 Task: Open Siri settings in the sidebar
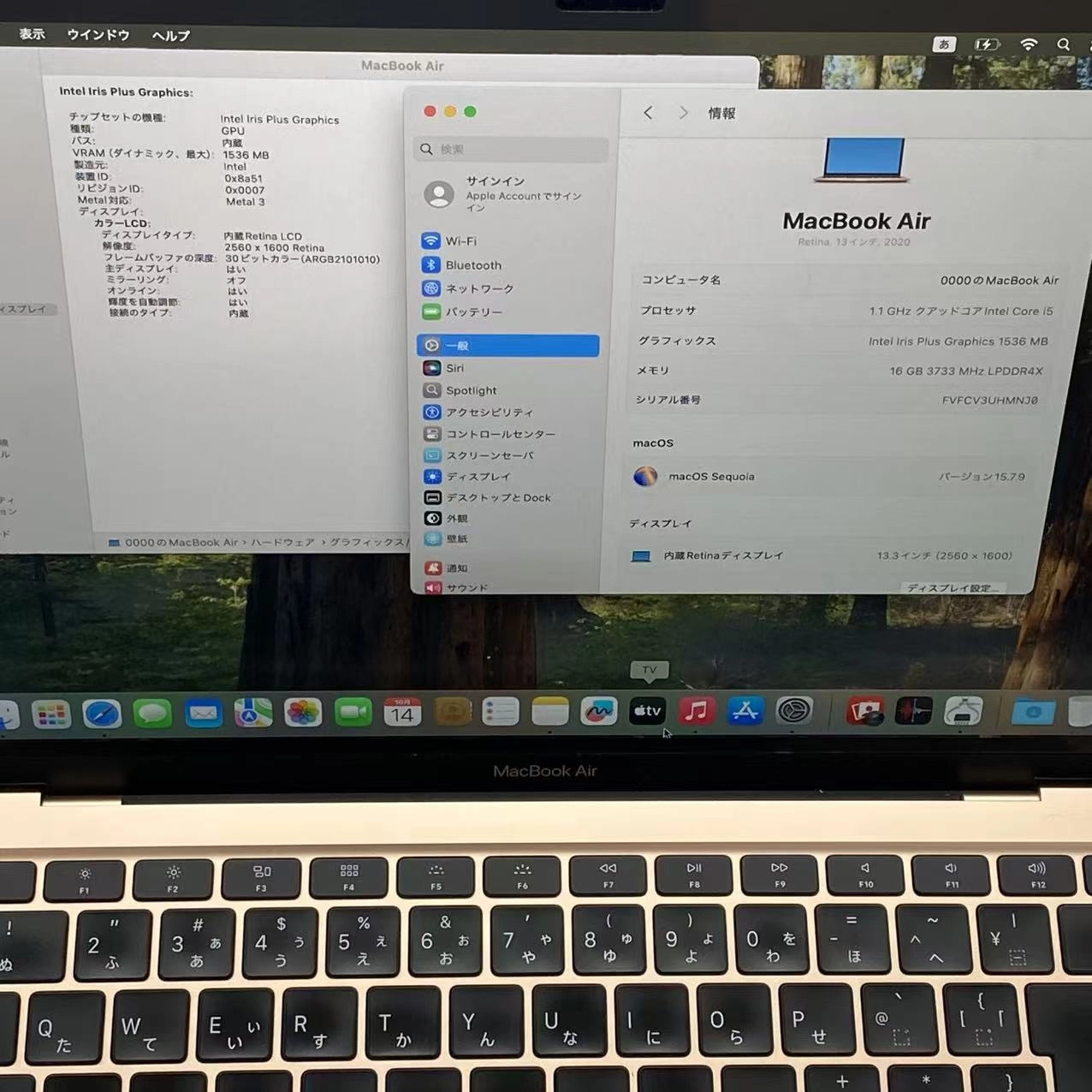point(510,368)
